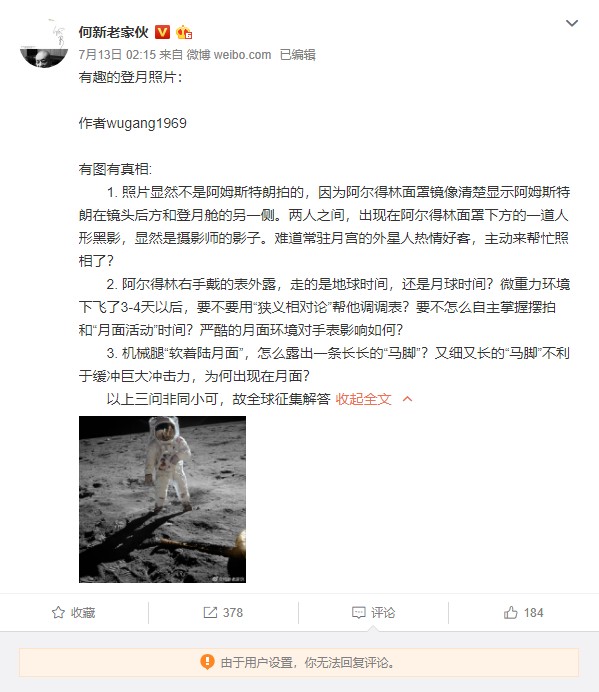Open the 何新老家伙 username link
The height and width of the screenshot is (692, 599).
[x=113, y=32]
